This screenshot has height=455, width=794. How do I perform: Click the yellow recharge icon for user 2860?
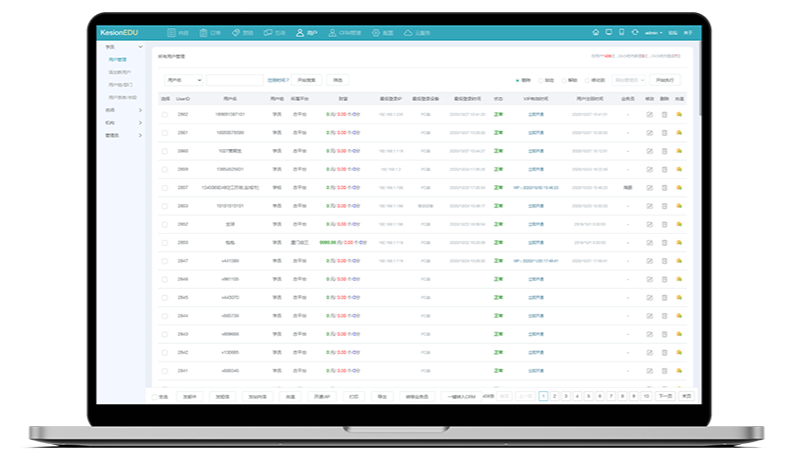[x=679, y=151]
